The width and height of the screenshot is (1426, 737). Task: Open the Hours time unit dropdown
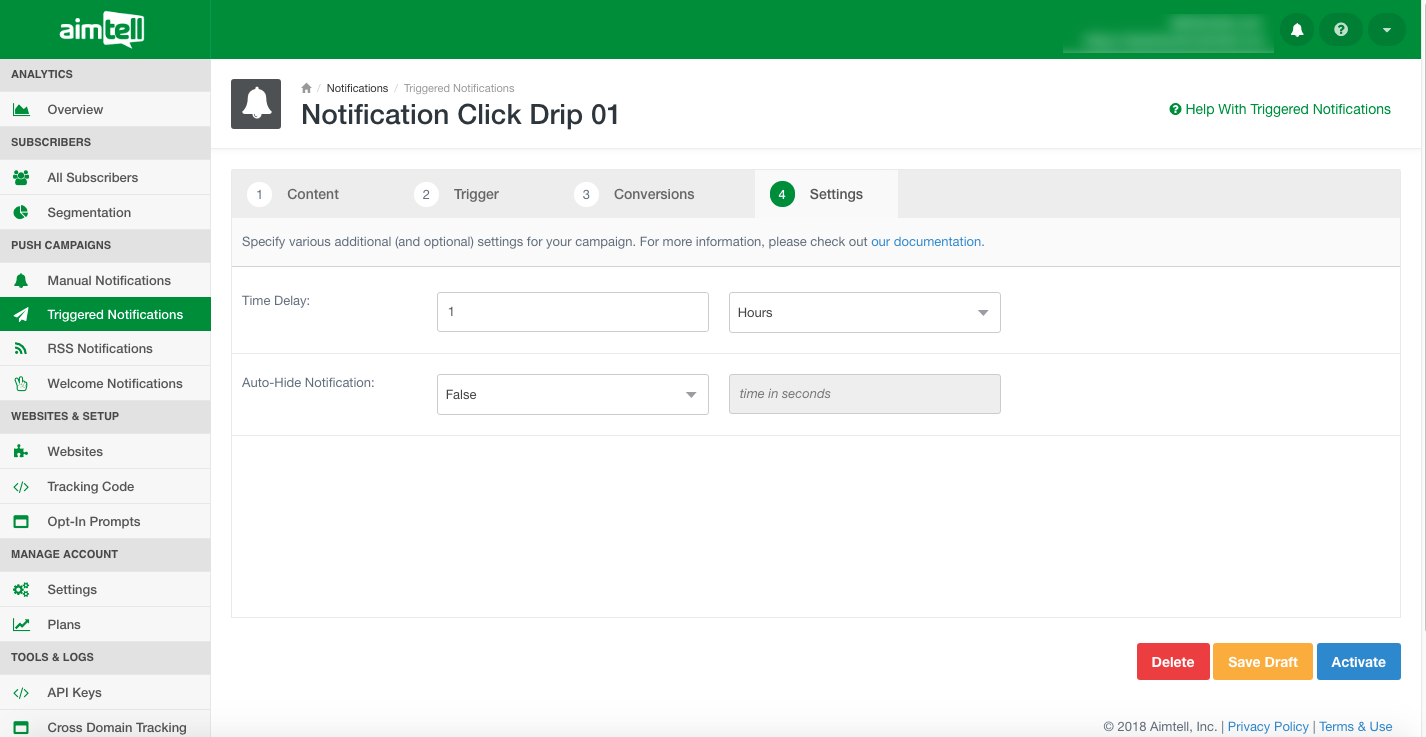click(x=864, y=313)
